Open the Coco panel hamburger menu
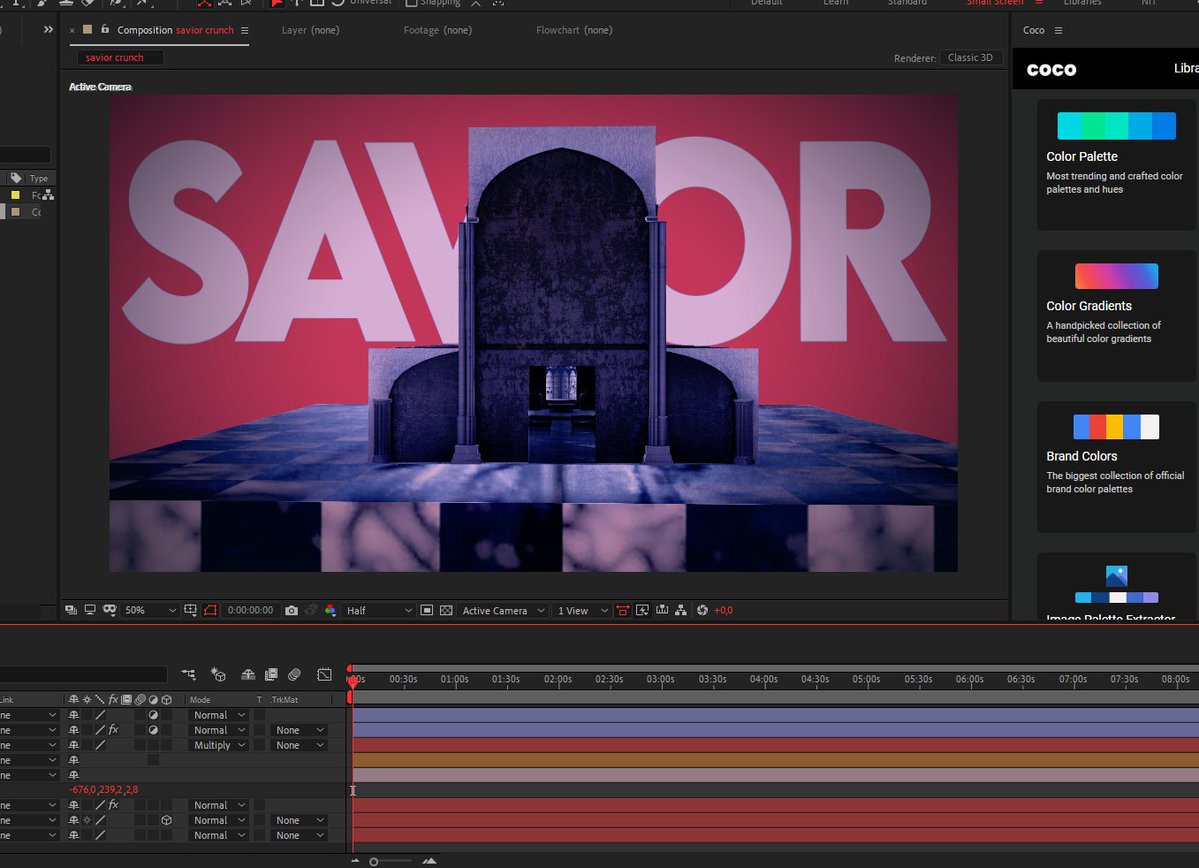Viewport: 1199px width, 868px height. coord(1058,30)
